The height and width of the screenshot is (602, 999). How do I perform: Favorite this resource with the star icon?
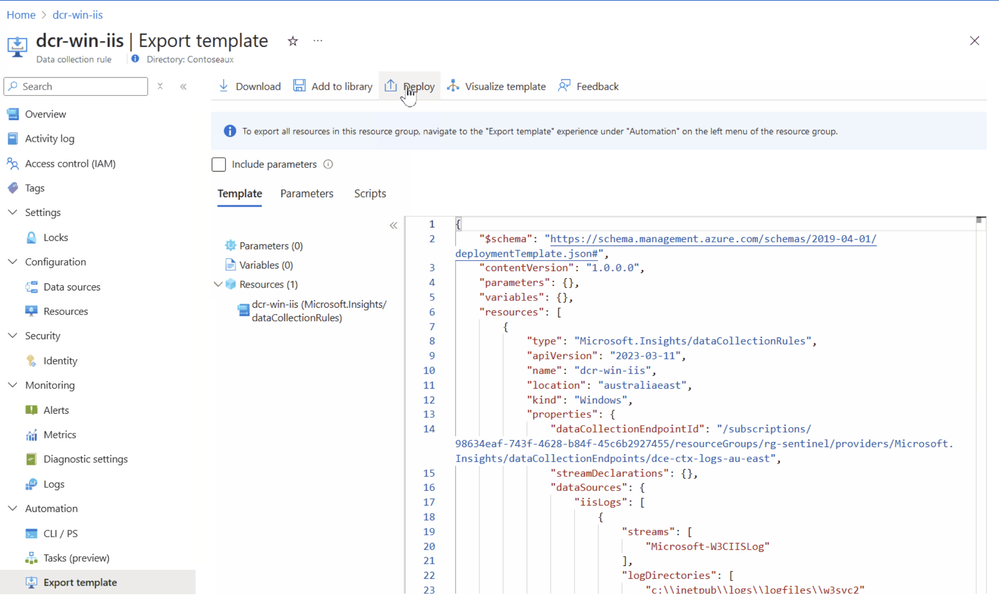293,41
